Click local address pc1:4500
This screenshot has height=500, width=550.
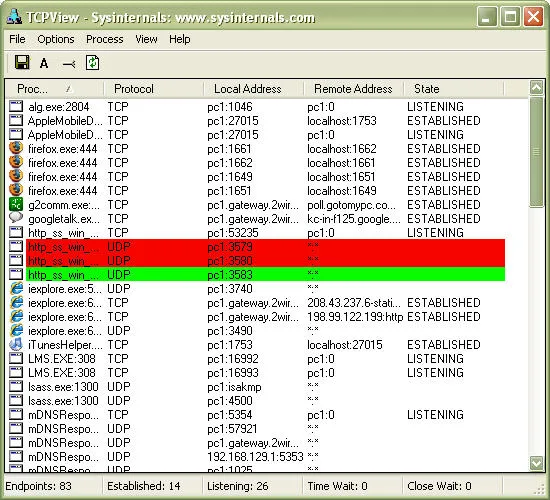(x=230, y=401)
